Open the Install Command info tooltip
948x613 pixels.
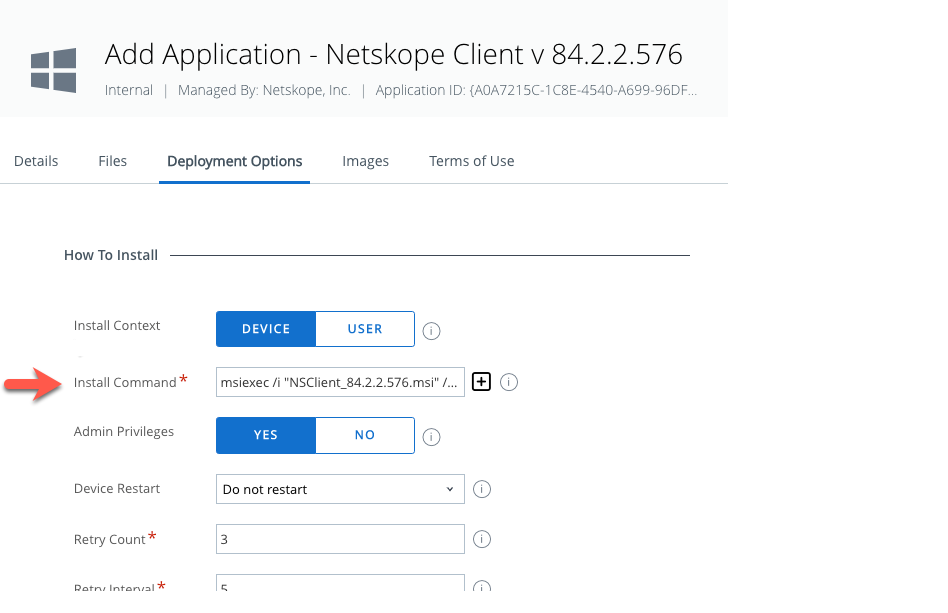(x=509, y=382)
